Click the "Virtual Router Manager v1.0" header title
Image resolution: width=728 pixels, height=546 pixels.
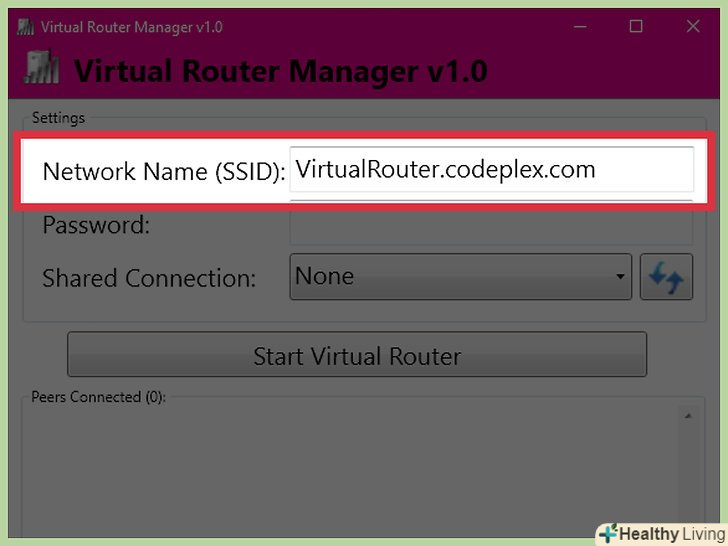pos(281,71)
